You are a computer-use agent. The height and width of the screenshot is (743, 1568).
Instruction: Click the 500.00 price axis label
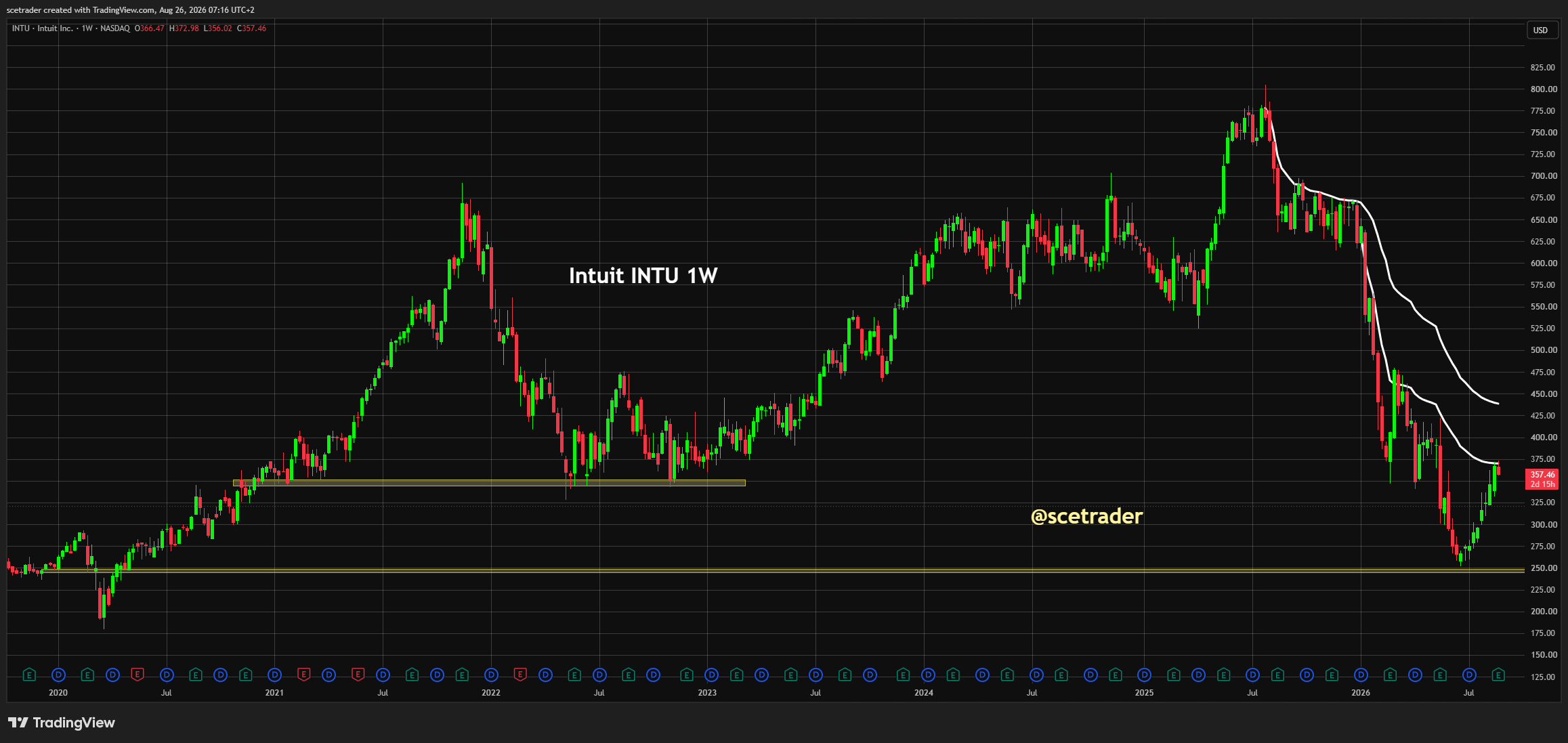[x=1543, y=350]
